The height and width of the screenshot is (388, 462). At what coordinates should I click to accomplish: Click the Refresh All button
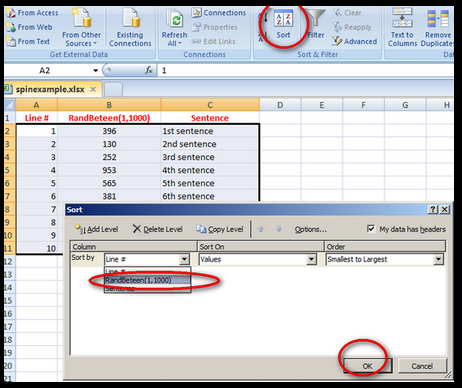175,28
